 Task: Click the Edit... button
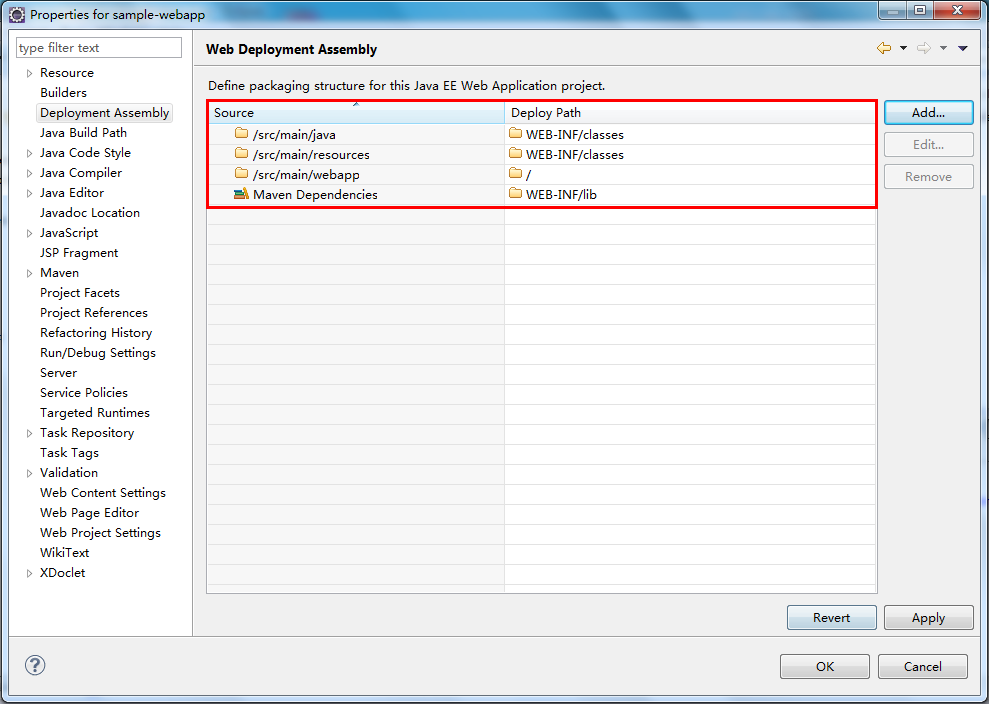click(928, 144)
